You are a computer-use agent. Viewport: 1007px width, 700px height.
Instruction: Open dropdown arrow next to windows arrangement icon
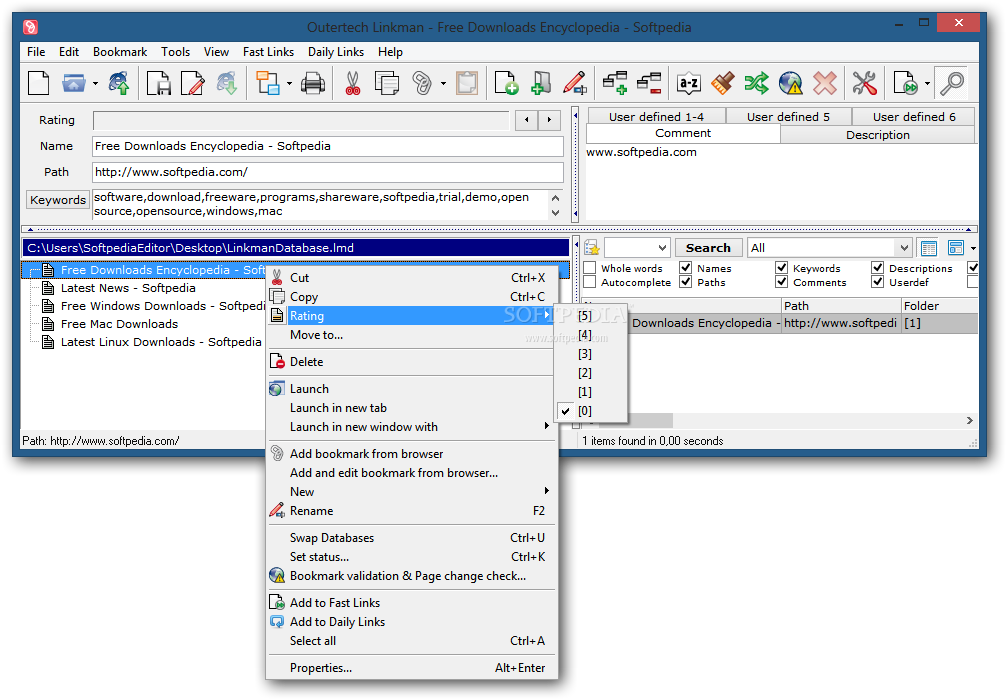[x=289, y=83]
